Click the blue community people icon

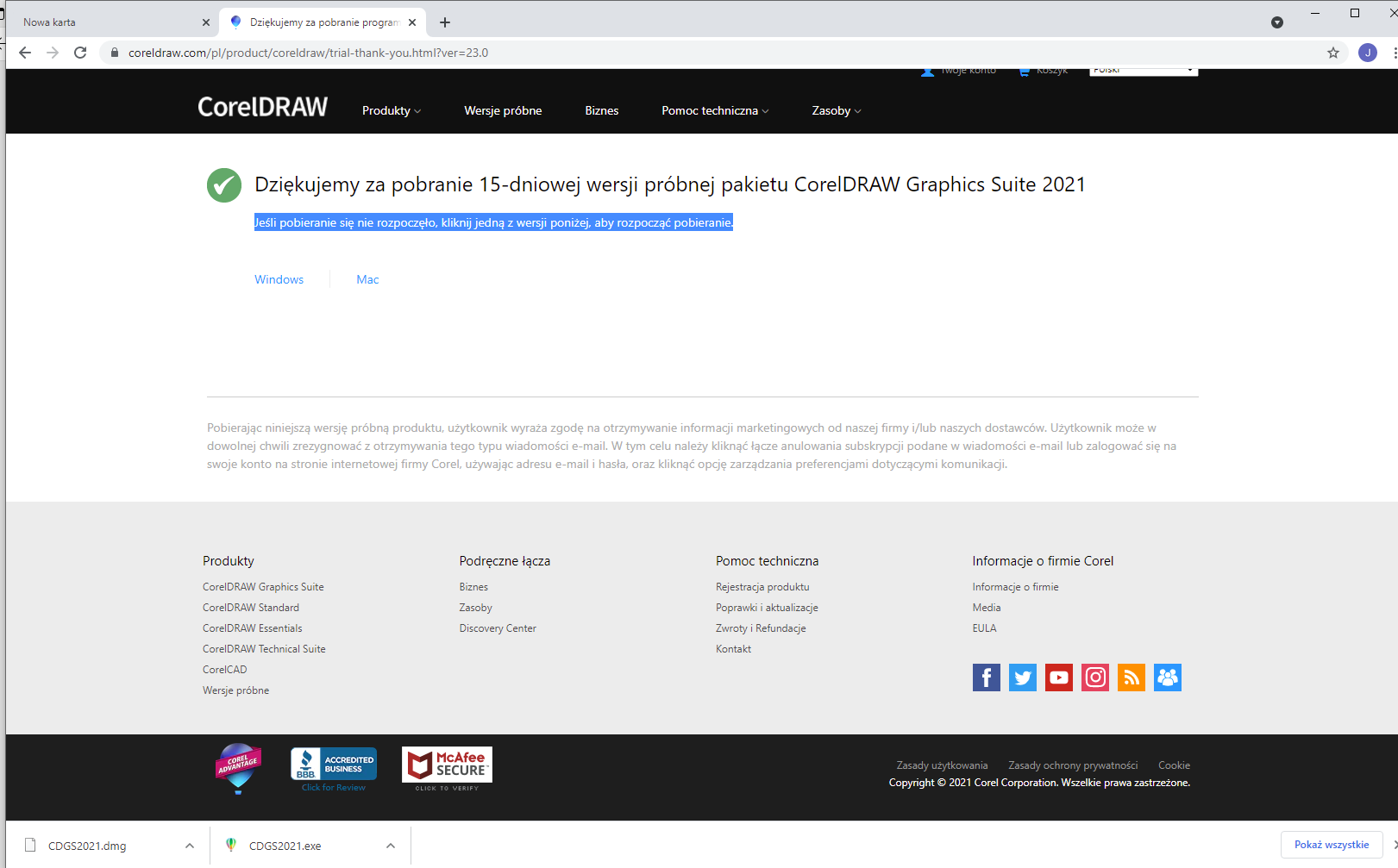pos(1167,678)
